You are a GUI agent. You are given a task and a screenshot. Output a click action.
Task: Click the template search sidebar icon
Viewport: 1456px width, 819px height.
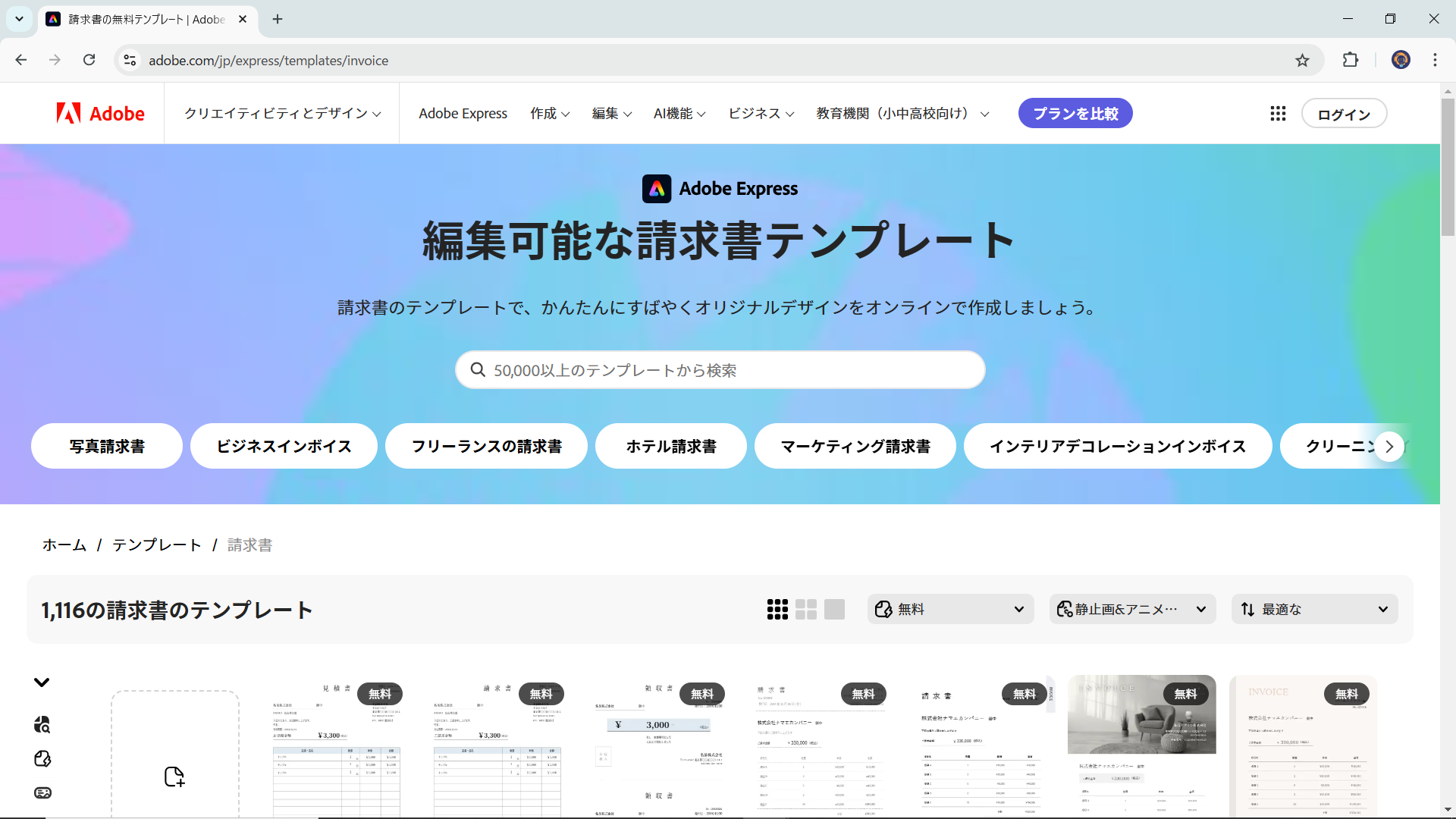(42, 725)
